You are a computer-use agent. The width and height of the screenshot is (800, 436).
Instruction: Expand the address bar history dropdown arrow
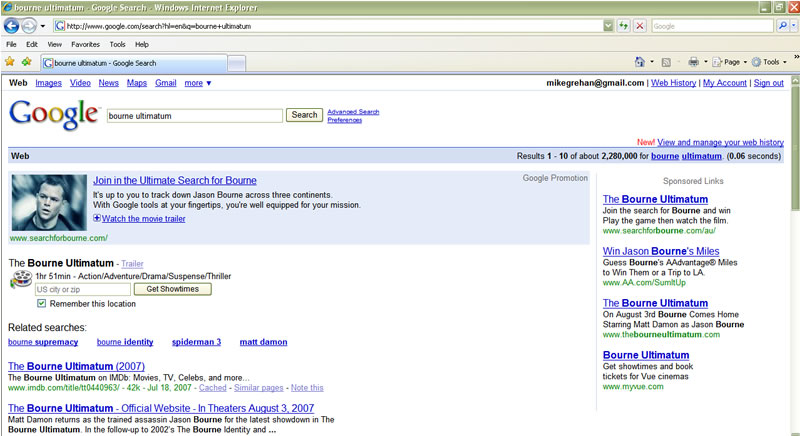click(608, 26)
